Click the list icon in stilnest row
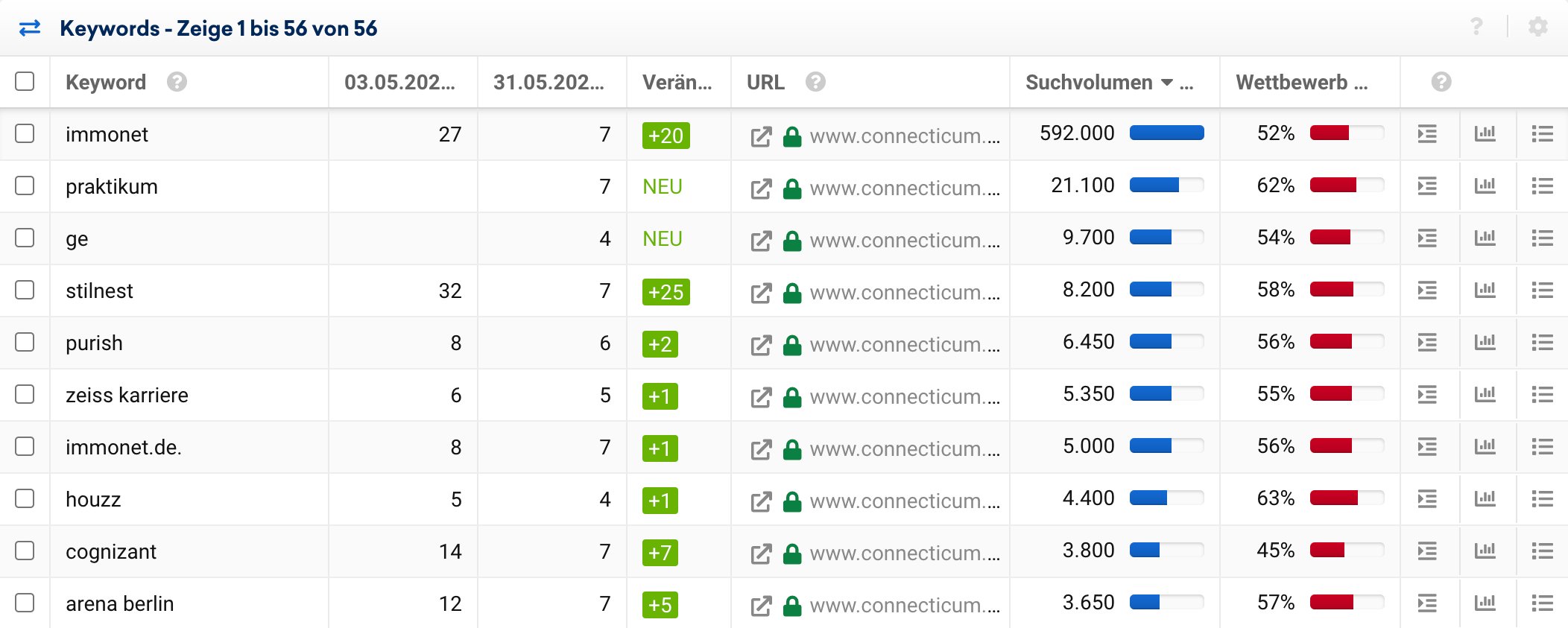This screenshot has height=628, width=1568. click(1542, 291)
